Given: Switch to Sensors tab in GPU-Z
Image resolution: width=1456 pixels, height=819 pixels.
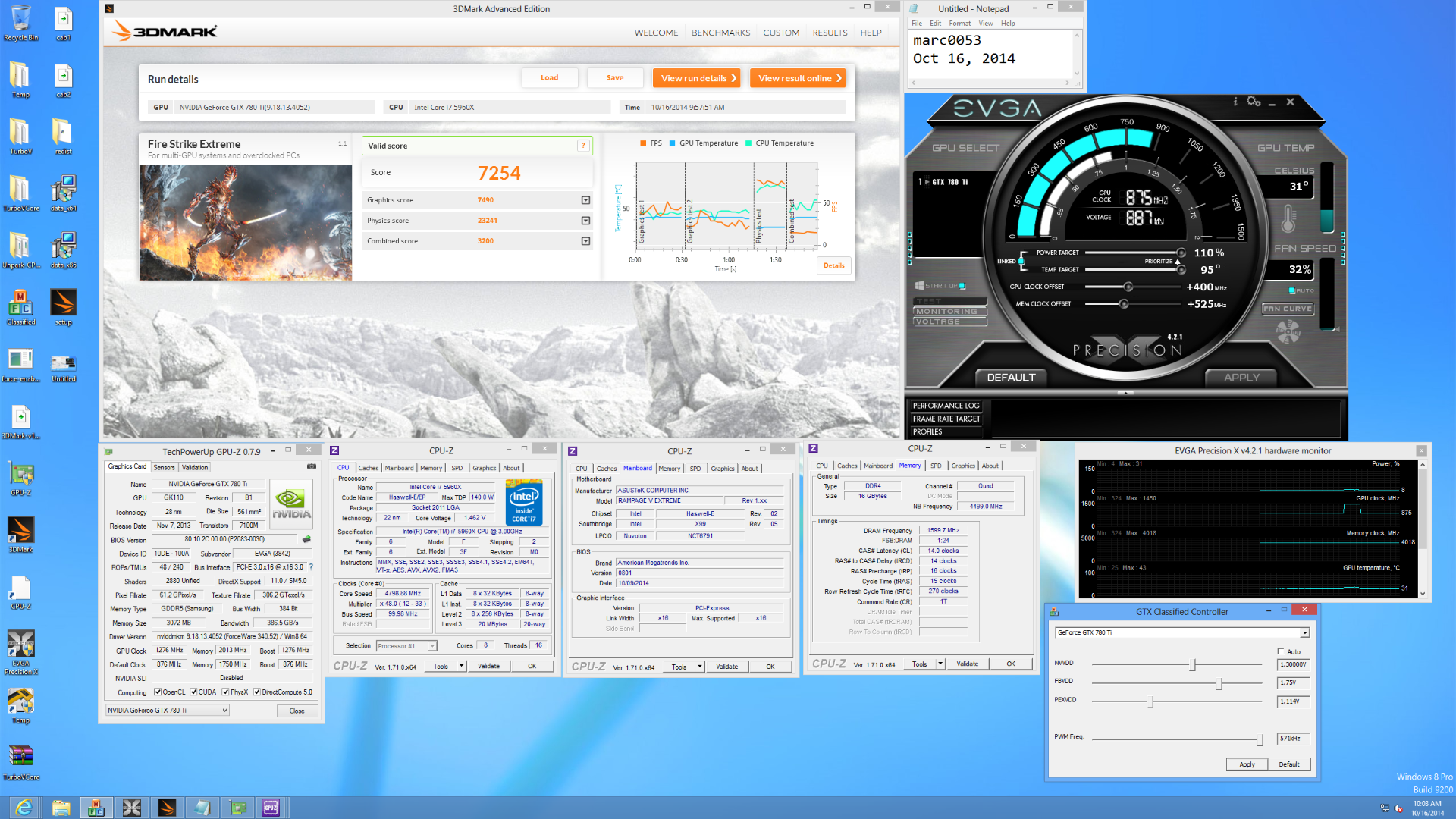Looking at the screenshot, I should coord(164,467).
